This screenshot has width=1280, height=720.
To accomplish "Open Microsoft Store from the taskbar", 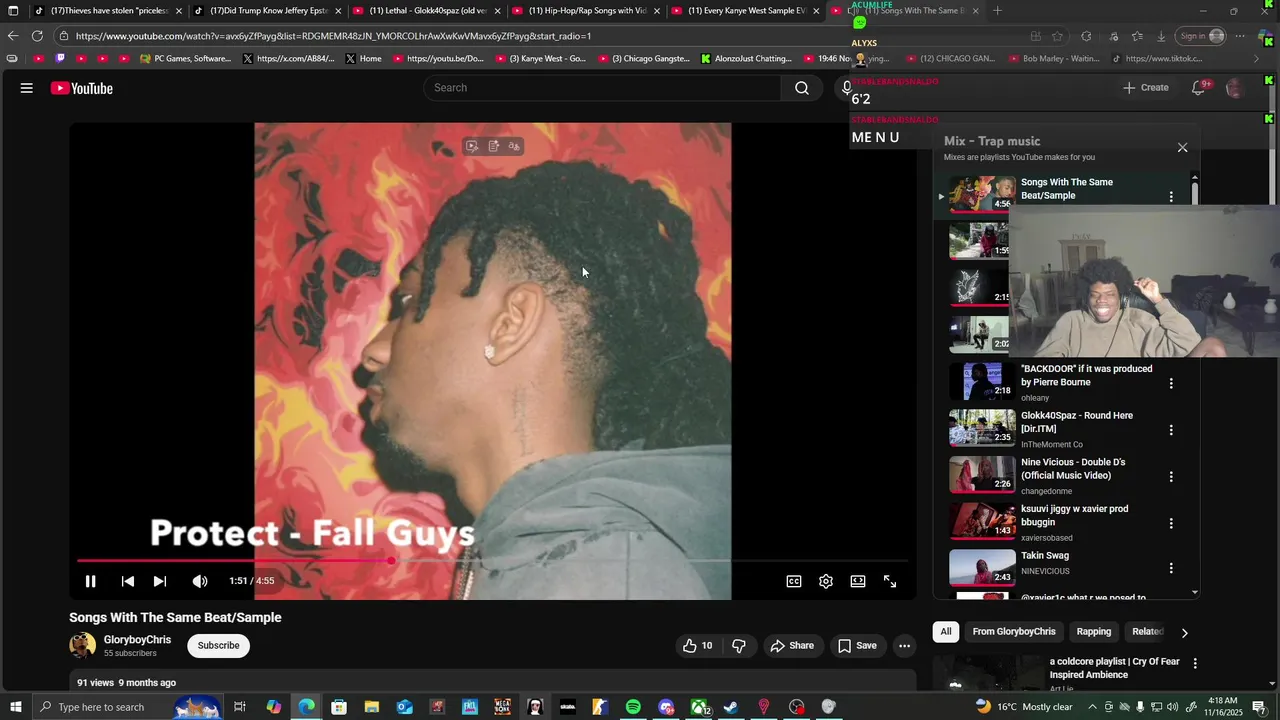I will [339, 707].
